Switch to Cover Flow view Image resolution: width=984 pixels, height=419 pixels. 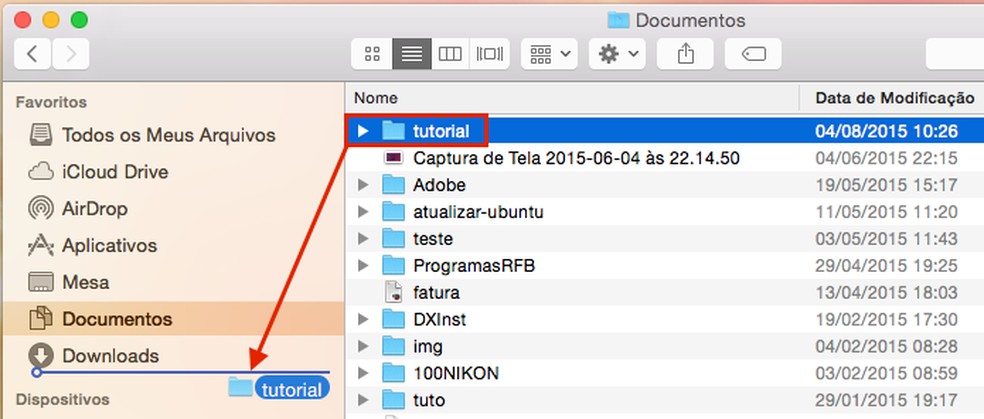[x=490, y=53]
